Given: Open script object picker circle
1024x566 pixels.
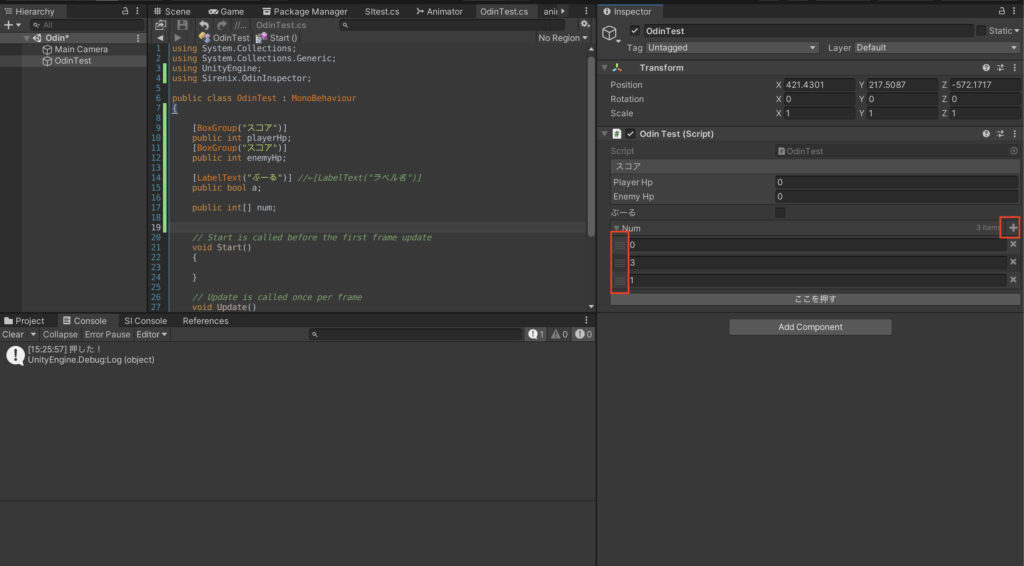Looking at the screenshot, I should 1014,151.
